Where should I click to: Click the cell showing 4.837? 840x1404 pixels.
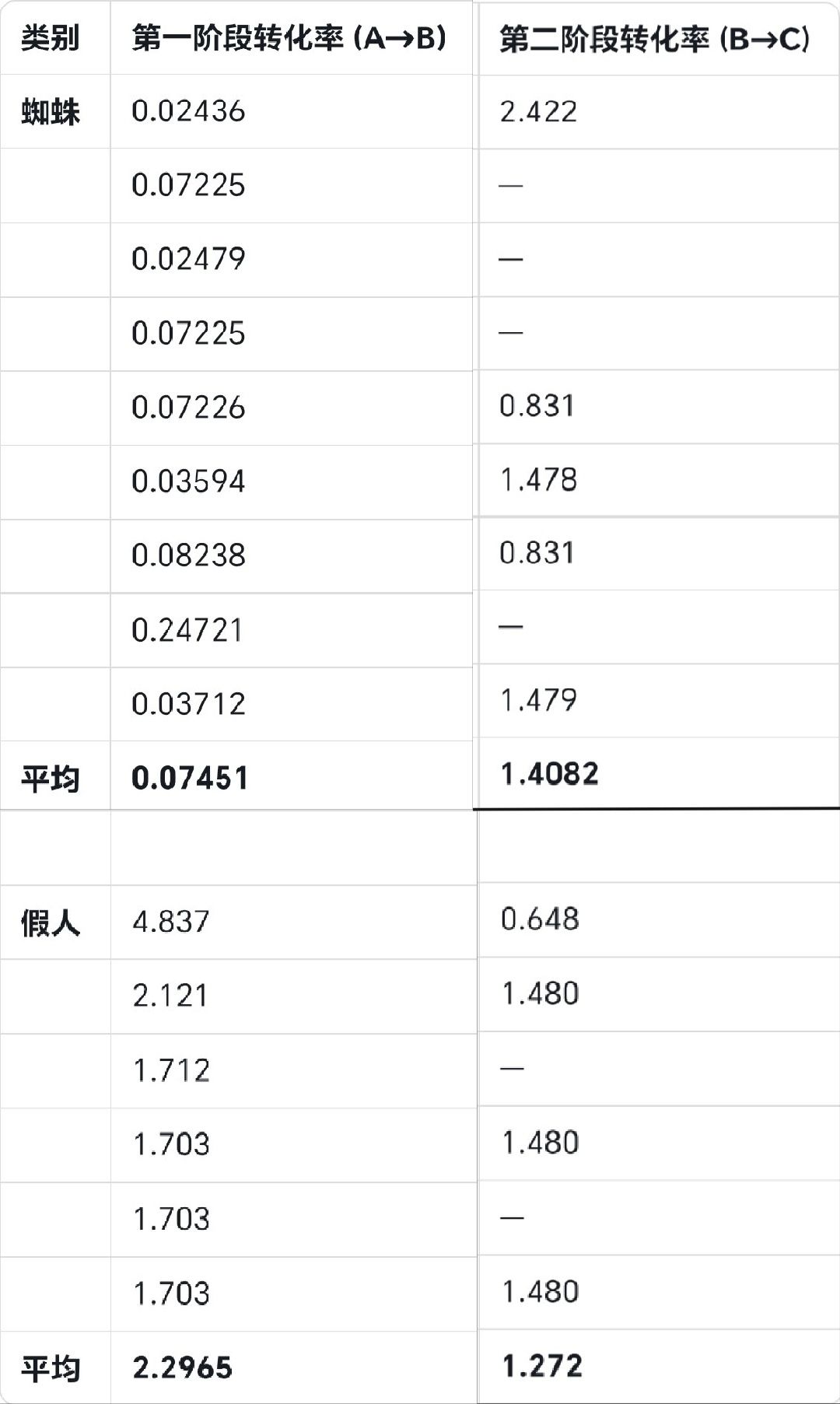[171, 922]
